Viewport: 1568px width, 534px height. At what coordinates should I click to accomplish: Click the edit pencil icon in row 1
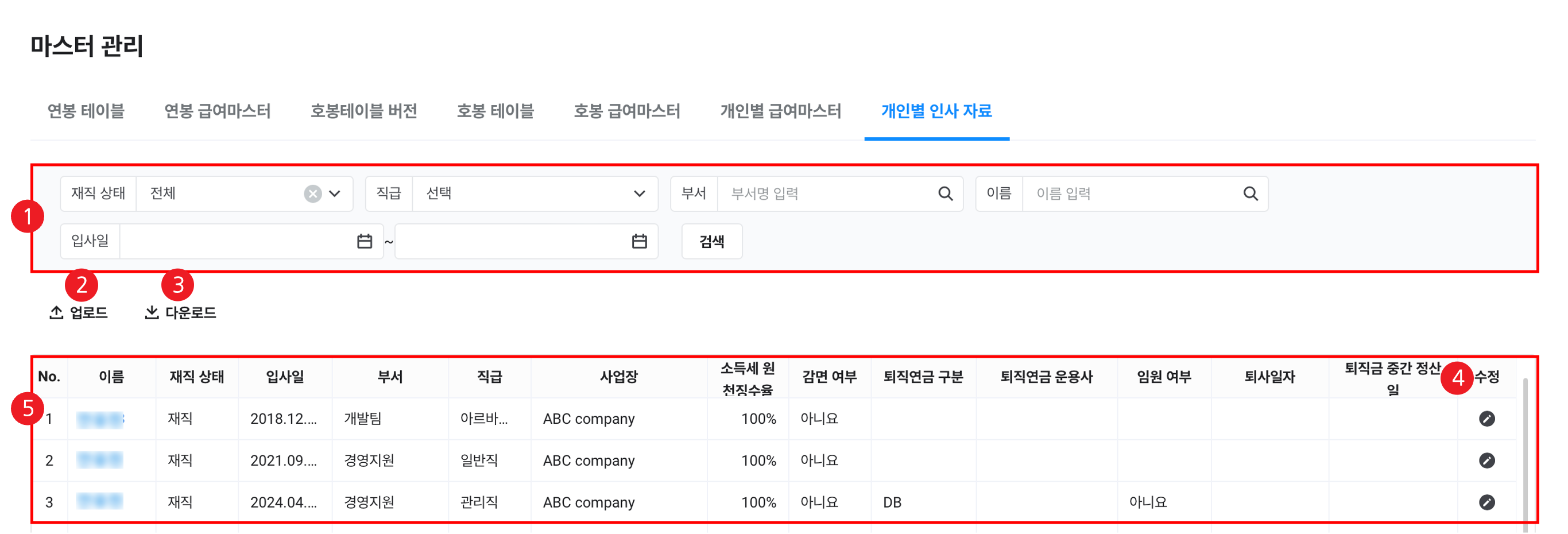point(1486,419)
